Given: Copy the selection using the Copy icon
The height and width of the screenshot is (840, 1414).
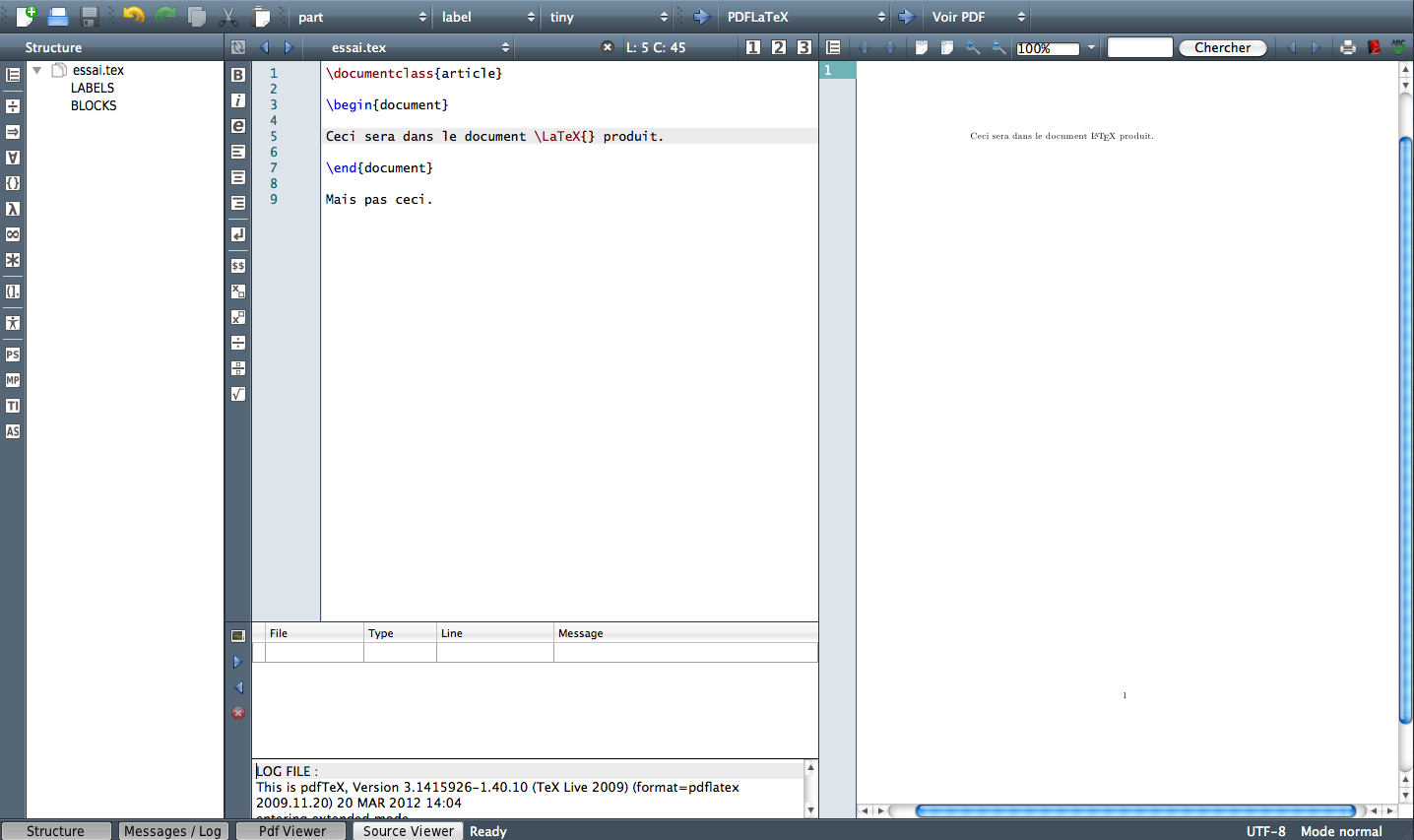Looking at the screenshot, I should [197, 17].
